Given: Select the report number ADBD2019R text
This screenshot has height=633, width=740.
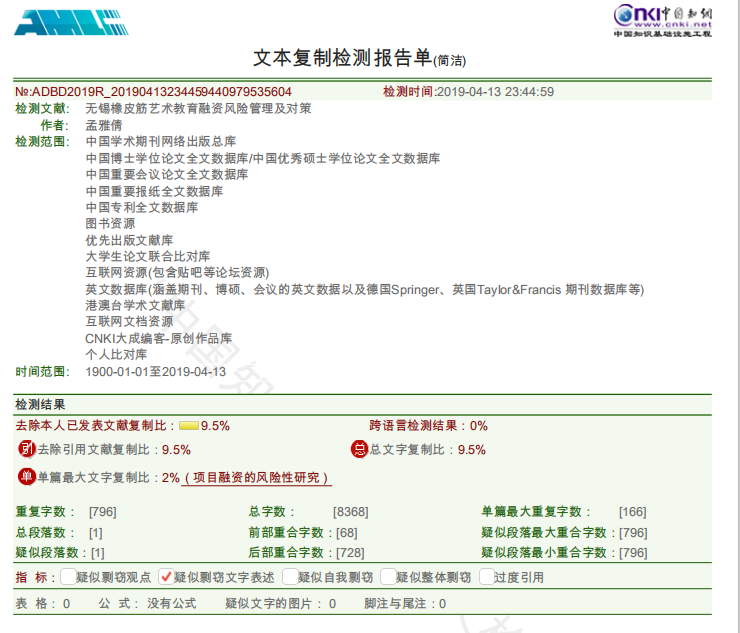Looking at the screenshot, I should pos(153,92).
